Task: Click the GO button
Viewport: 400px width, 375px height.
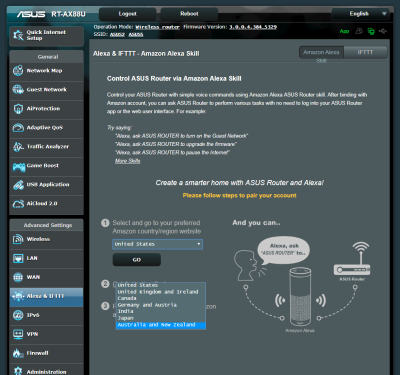Action: [x=137, y=260]
